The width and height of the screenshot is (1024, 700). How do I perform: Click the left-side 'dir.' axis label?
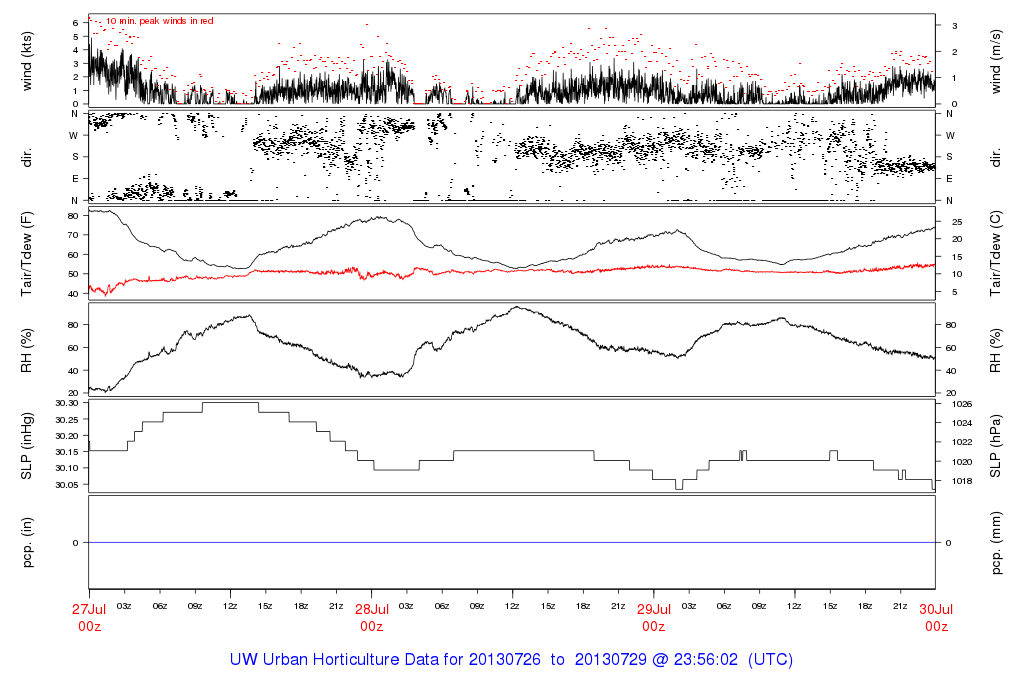tap(27, 158)
